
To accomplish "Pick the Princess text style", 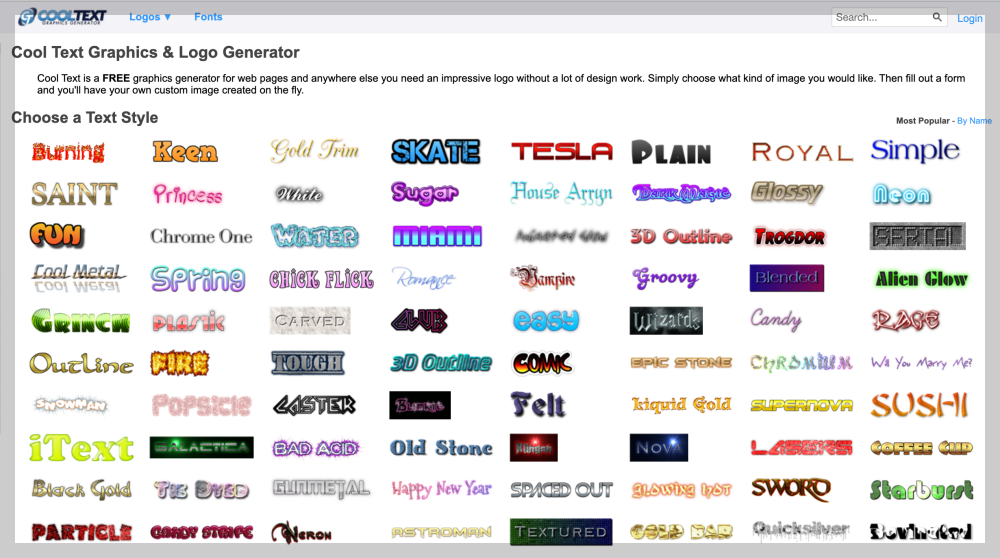I will point(188,194).
